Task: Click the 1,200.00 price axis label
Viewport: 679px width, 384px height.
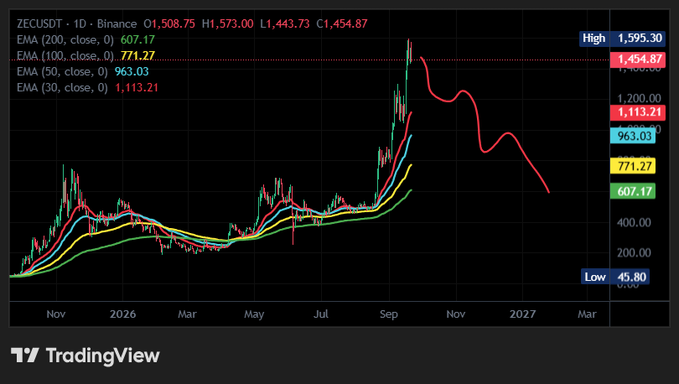Action: point(639,98)
